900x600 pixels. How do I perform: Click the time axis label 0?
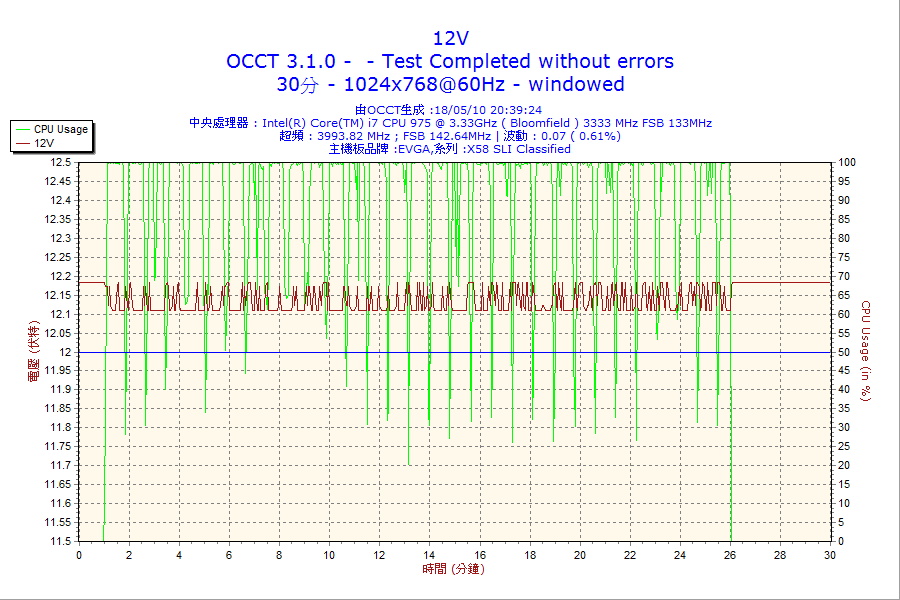coord(79,555)
